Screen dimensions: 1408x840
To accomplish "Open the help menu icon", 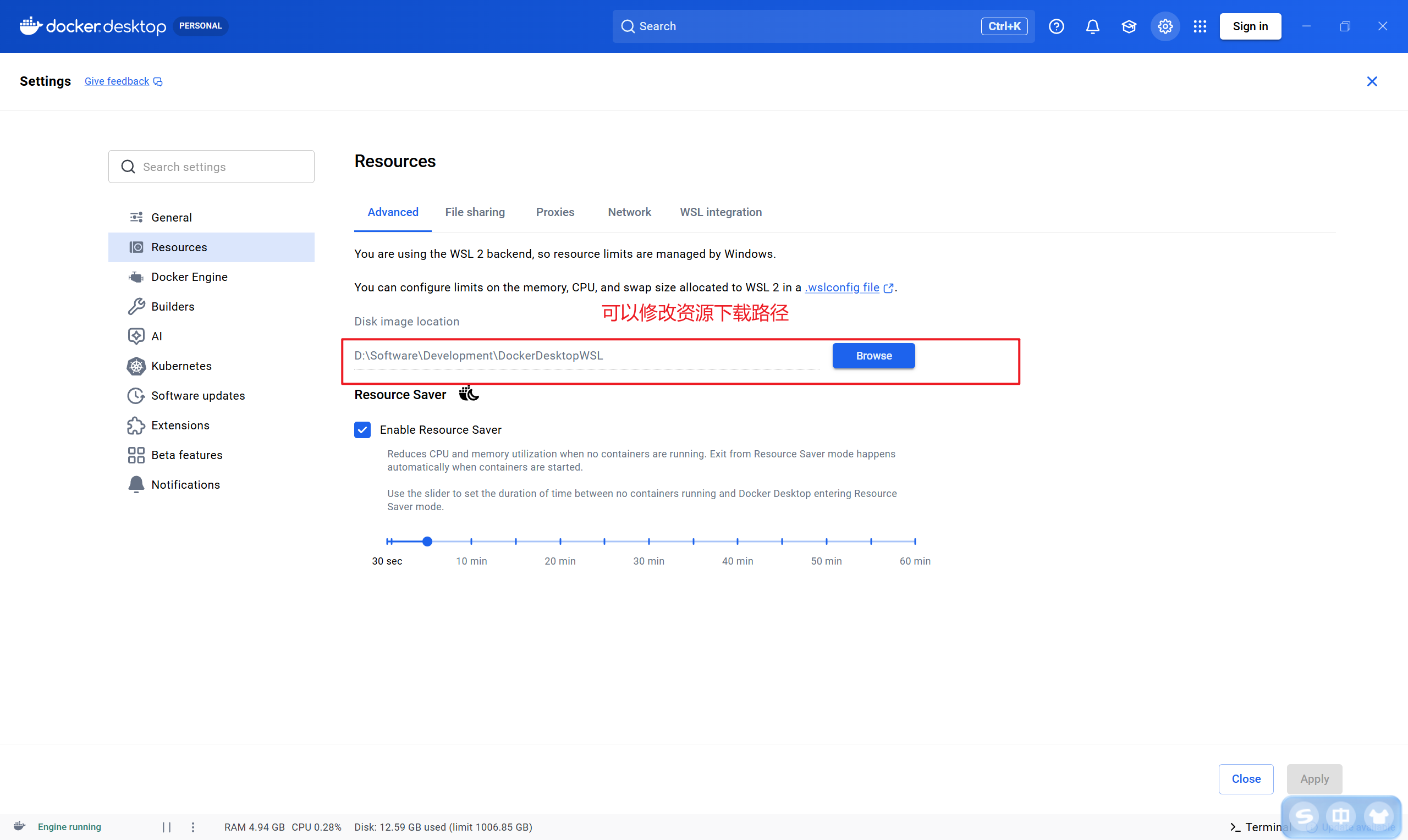I will pyautogui.click(x=1057, y=26).
